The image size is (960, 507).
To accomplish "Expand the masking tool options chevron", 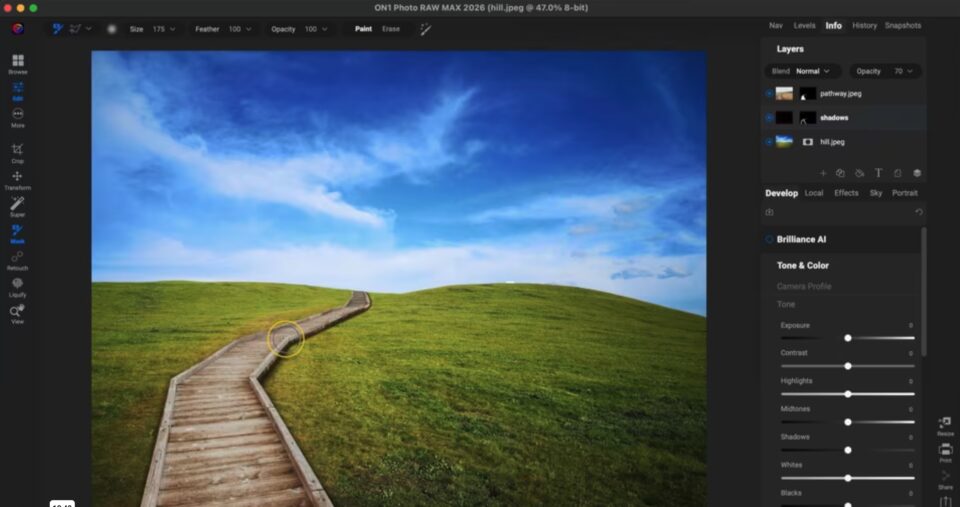I will (x=89, y=28).
